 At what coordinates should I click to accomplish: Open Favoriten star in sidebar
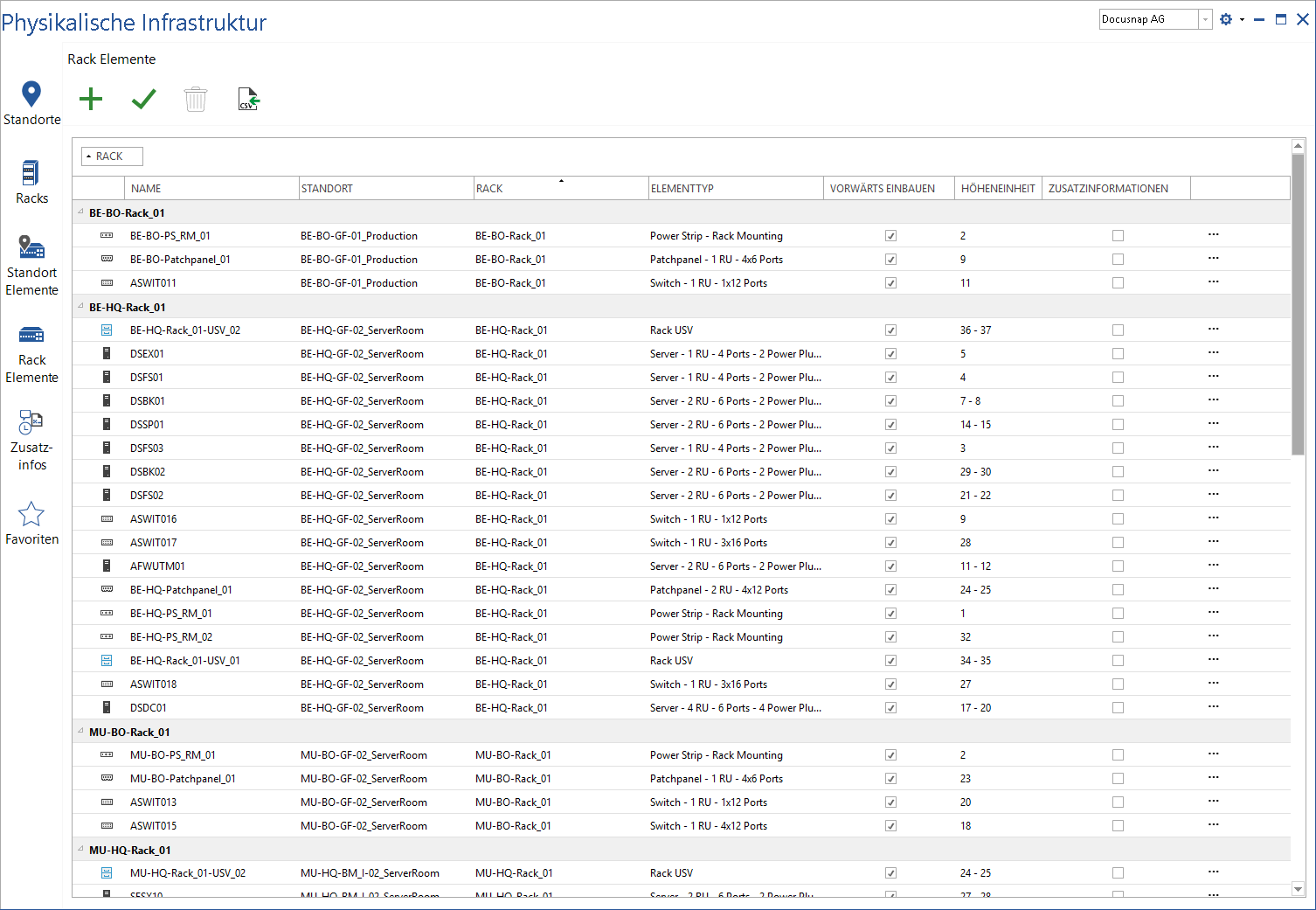tap(31, 524)
